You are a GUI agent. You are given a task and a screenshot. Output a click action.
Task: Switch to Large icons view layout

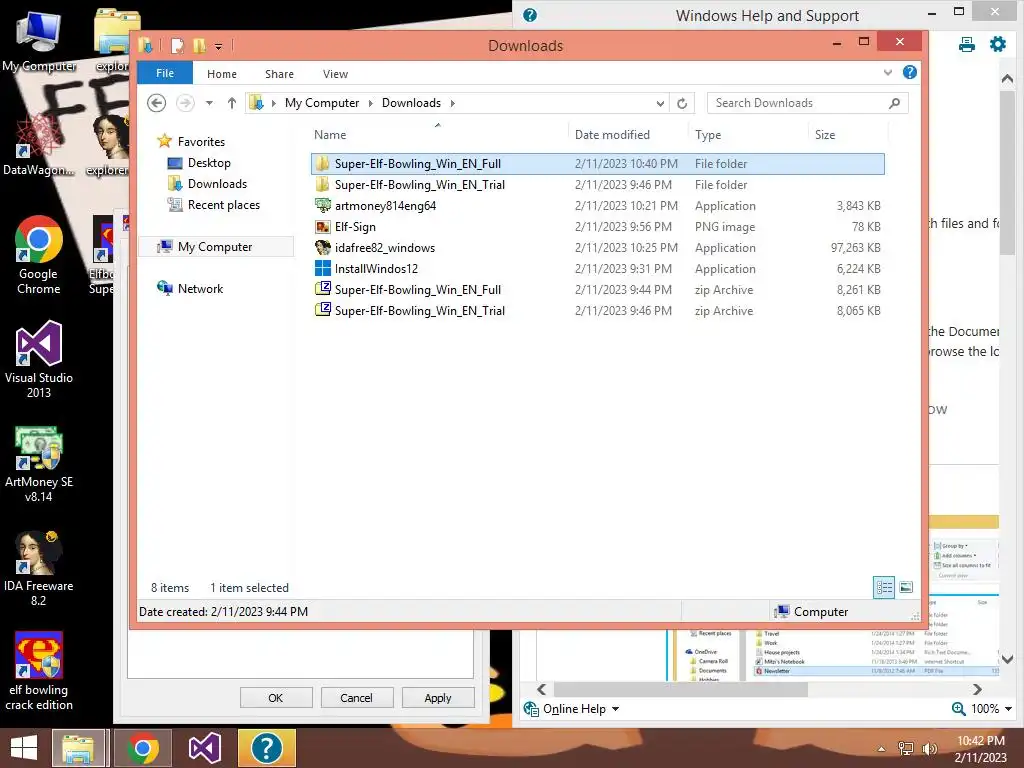906,587
